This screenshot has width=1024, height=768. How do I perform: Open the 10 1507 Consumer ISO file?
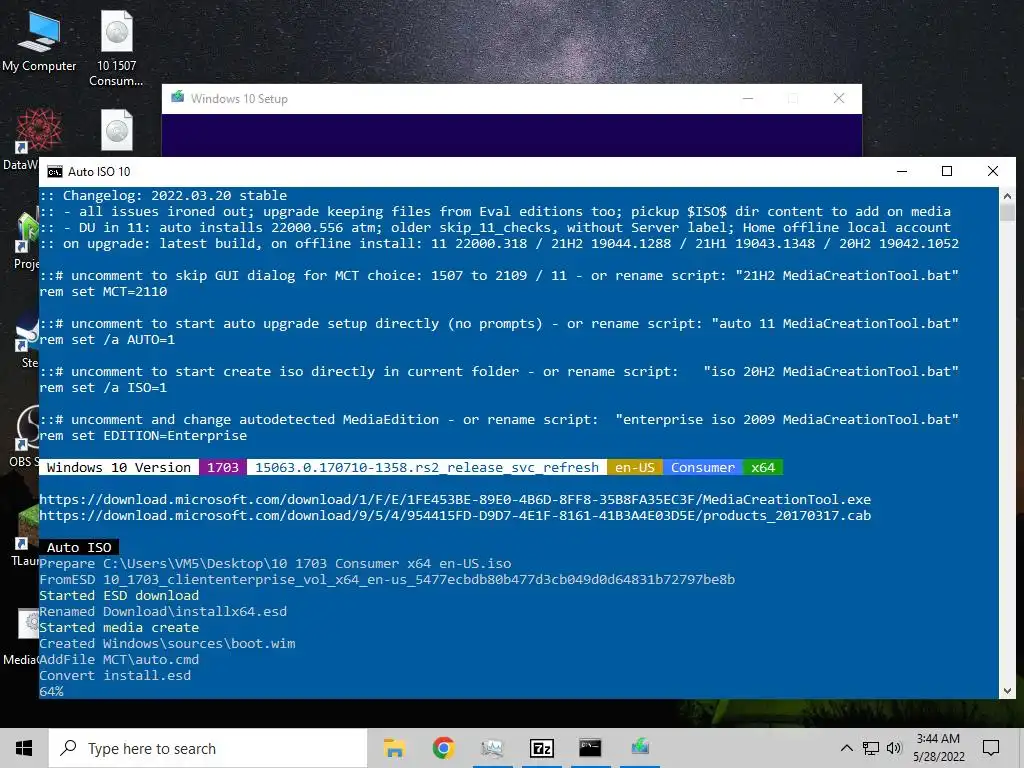tap(116, 49)
